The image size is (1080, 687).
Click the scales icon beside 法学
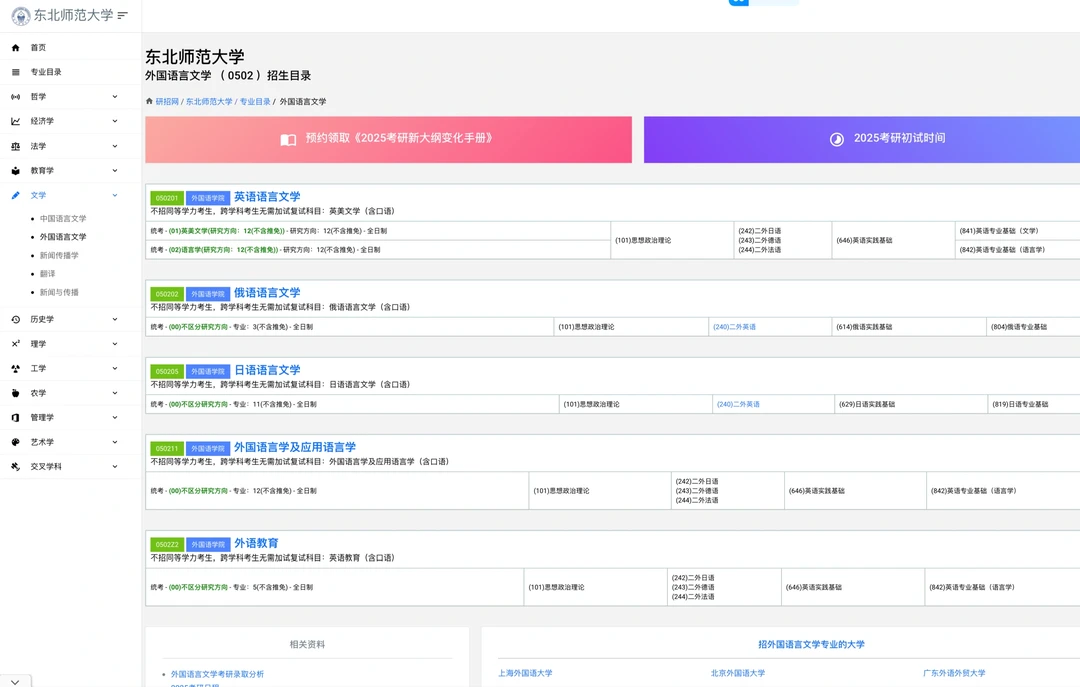[15, 146]
